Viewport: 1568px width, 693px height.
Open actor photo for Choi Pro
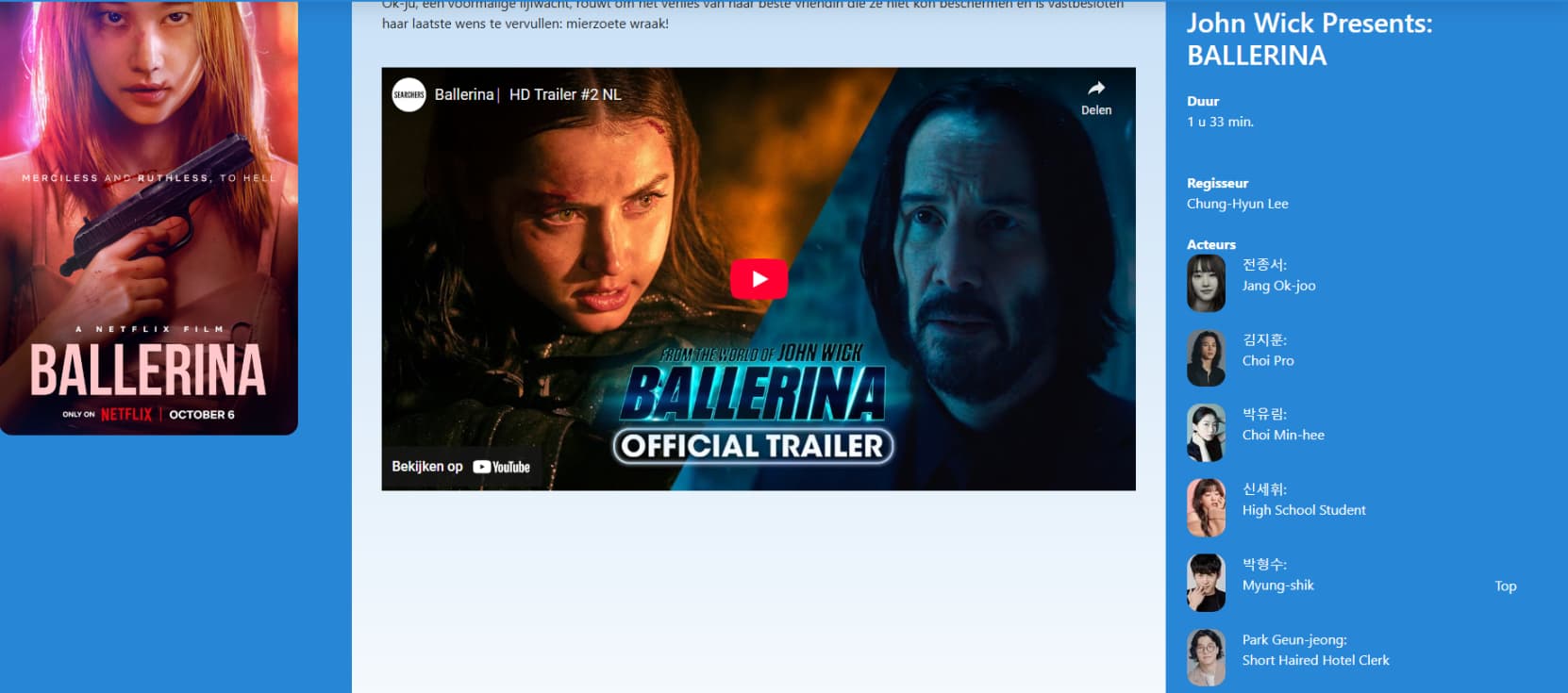(1206, 358)
